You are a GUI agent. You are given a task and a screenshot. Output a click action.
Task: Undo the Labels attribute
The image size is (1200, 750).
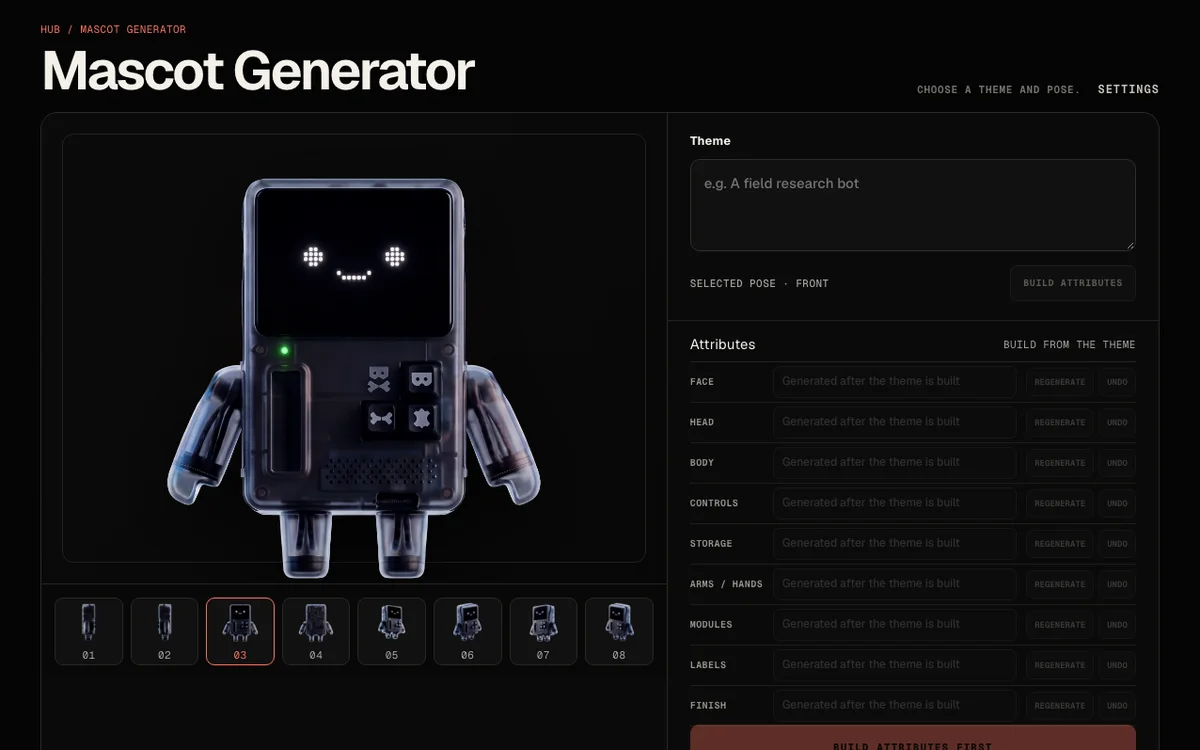tap(1117, 665)
